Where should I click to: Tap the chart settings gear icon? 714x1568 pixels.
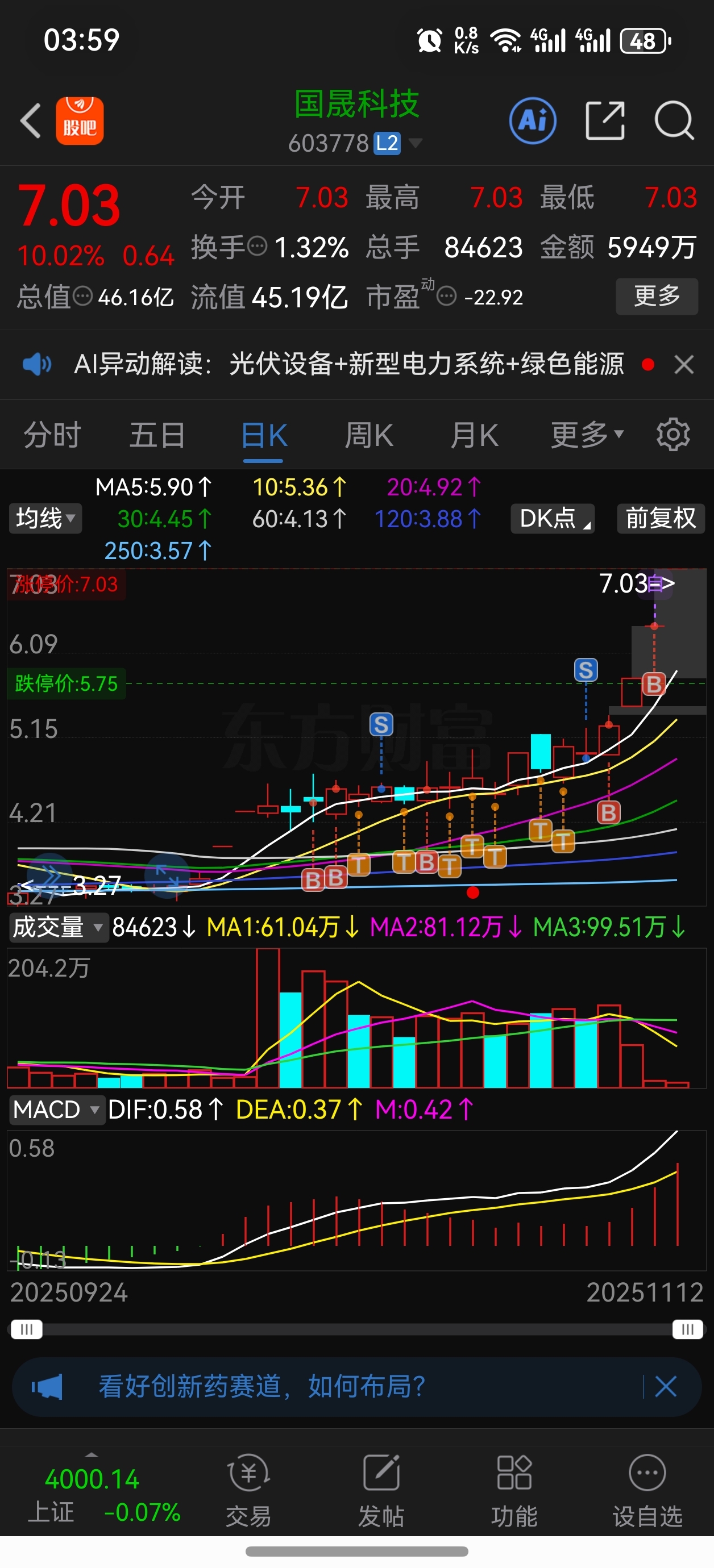tap(673, 435)
